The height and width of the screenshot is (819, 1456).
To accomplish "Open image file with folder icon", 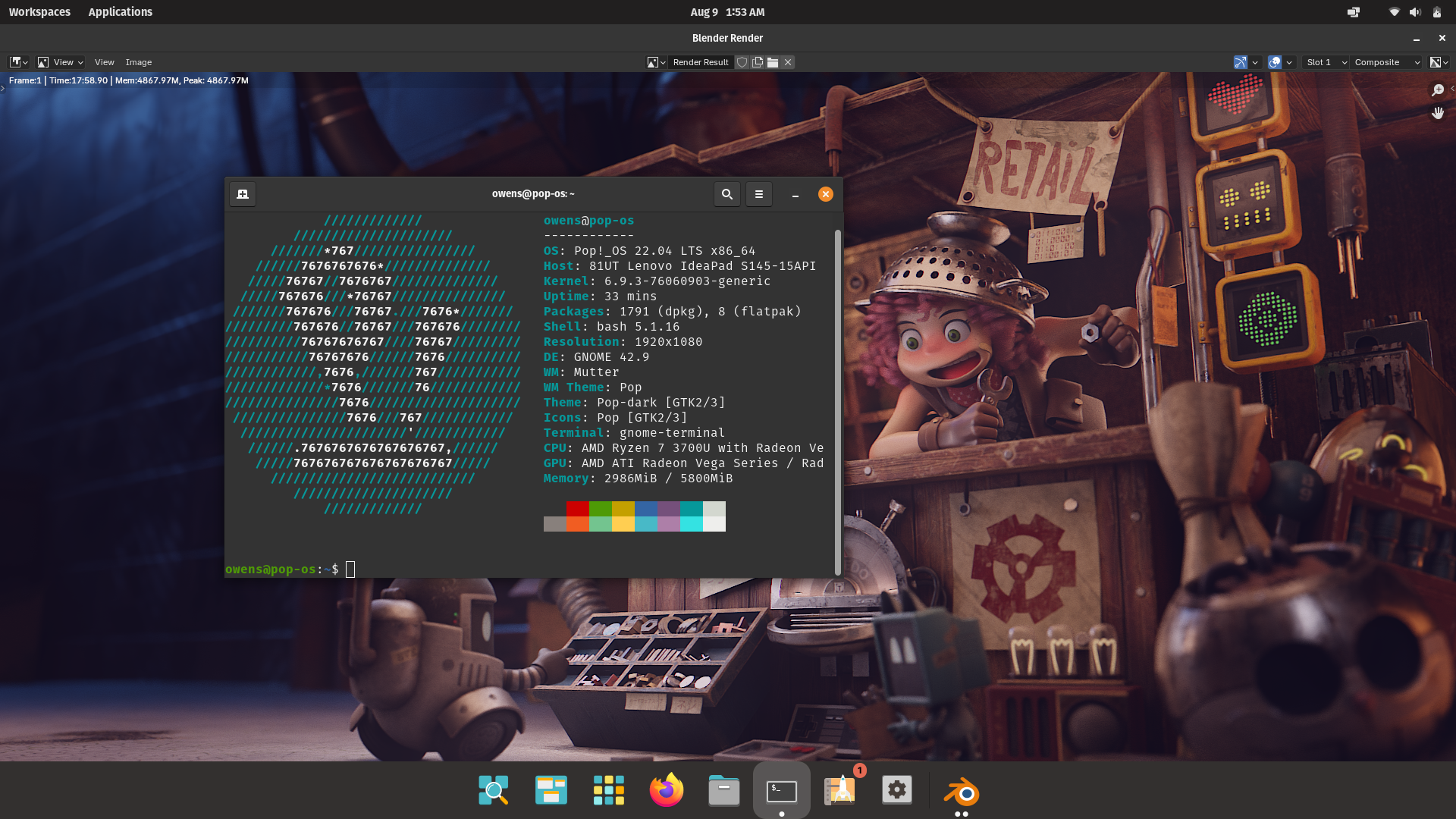I will 773,62.
